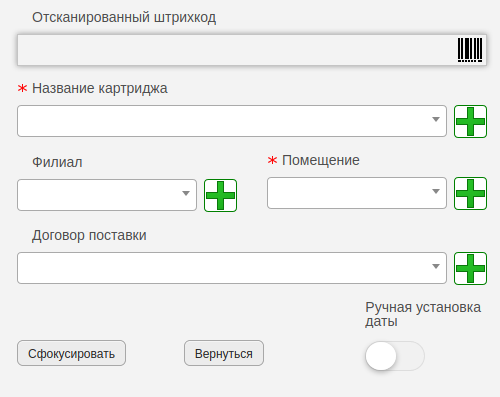The height and width of the screenshot is (397, 500).
Task: Open the Договор поставки dropdown
Action: point(232,268)
